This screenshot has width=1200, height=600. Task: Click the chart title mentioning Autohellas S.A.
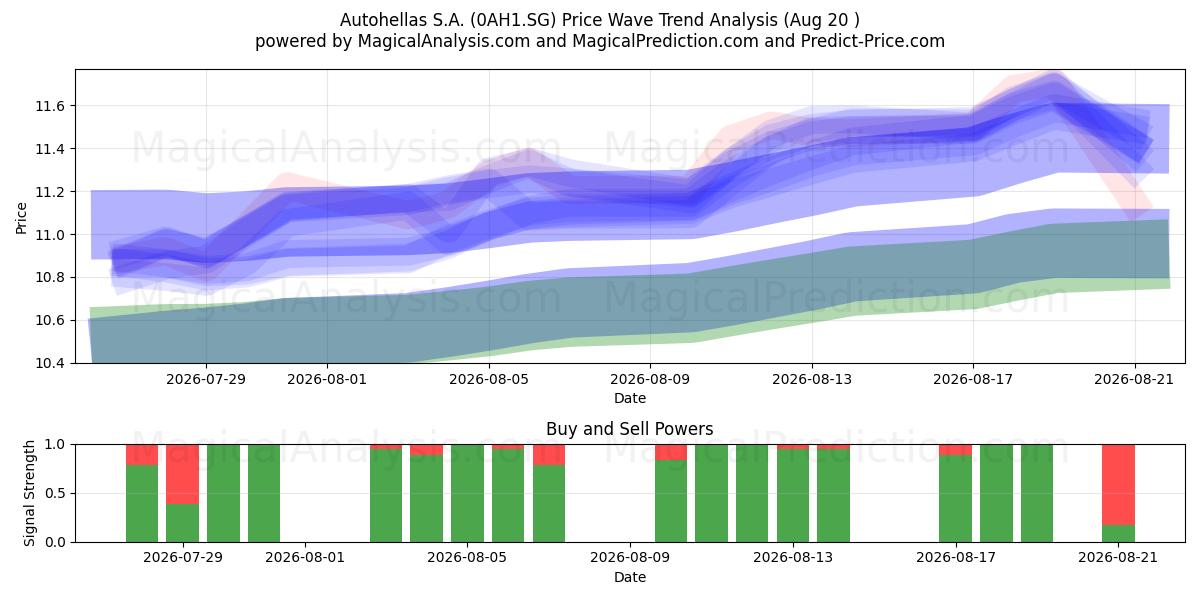[x=599, y=19]
